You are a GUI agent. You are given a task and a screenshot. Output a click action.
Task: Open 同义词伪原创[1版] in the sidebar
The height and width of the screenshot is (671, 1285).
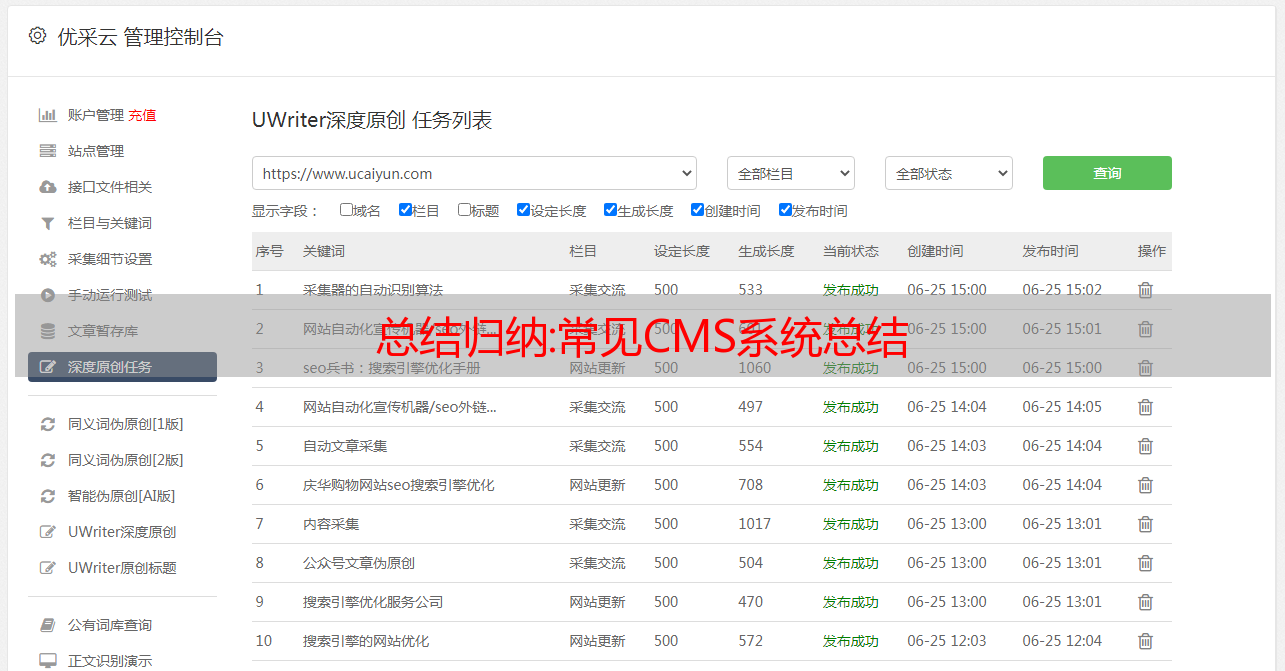pos(125,424)
